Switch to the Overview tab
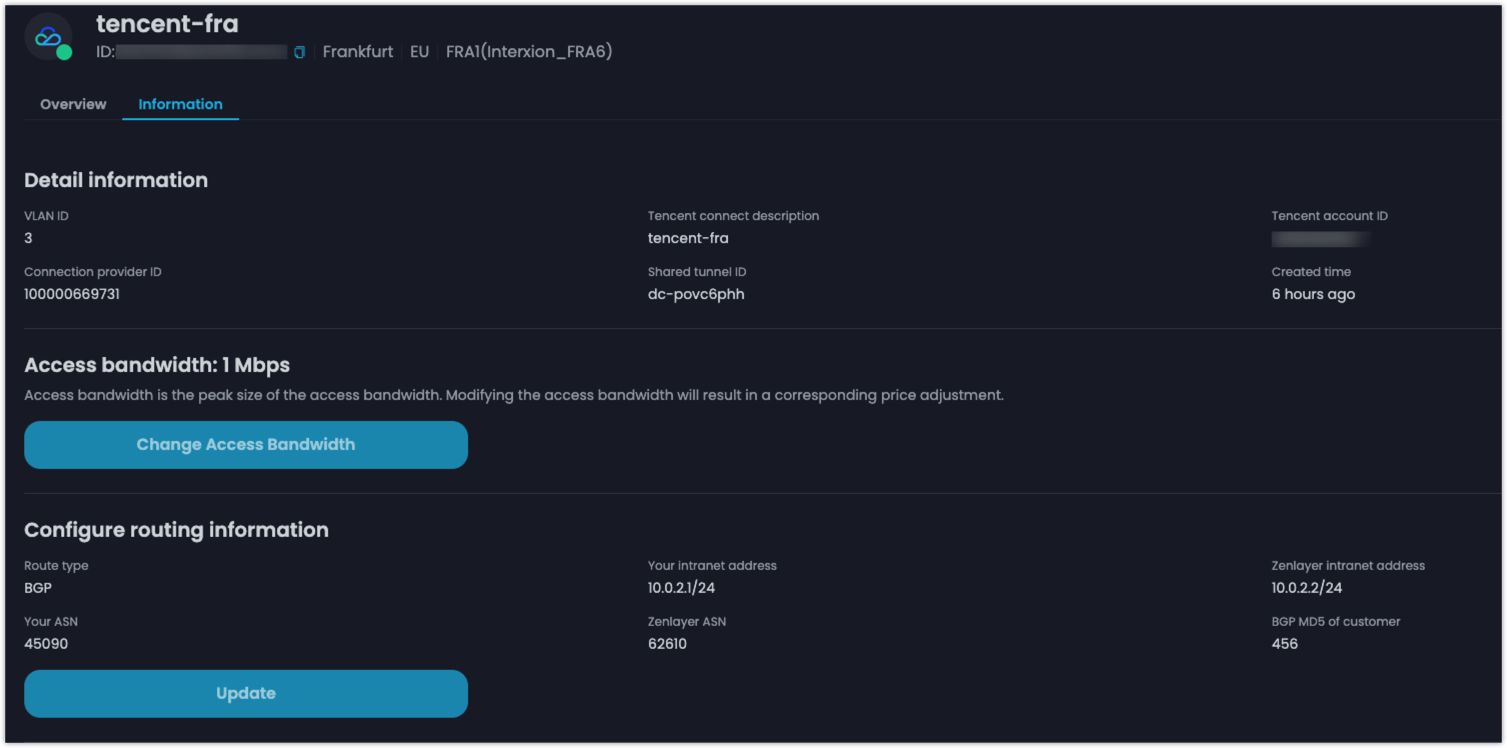The width and height of the screenshot is (1507, 748). point(73,104)
